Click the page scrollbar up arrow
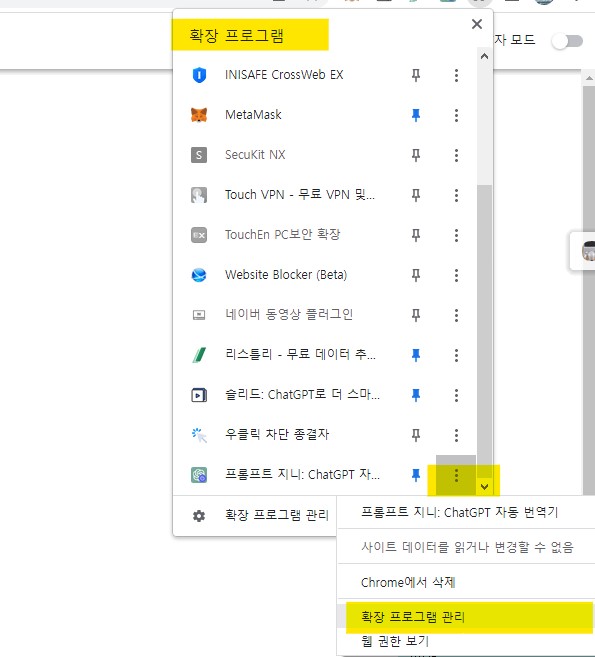Image resolution: width=595 pixels, height=657 pixels. 589,78
